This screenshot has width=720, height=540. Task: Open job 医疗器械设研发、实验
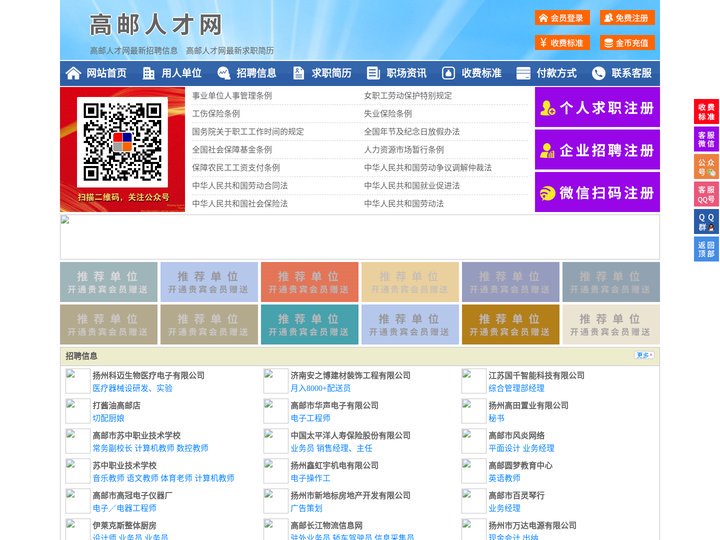[132, 388]
